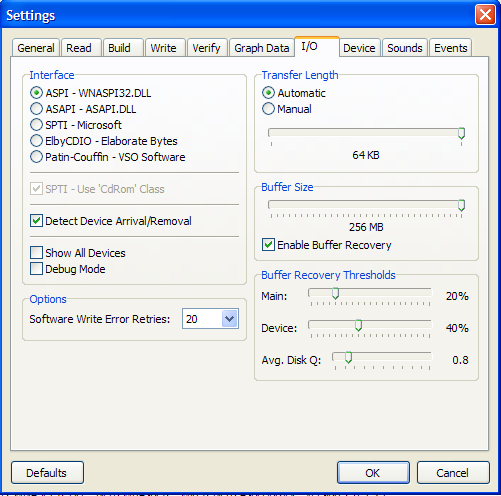Click the Software Write Error Retries label
Image resolution: width=501 pixels, height=496 pixels.
[x=100, y=319]
